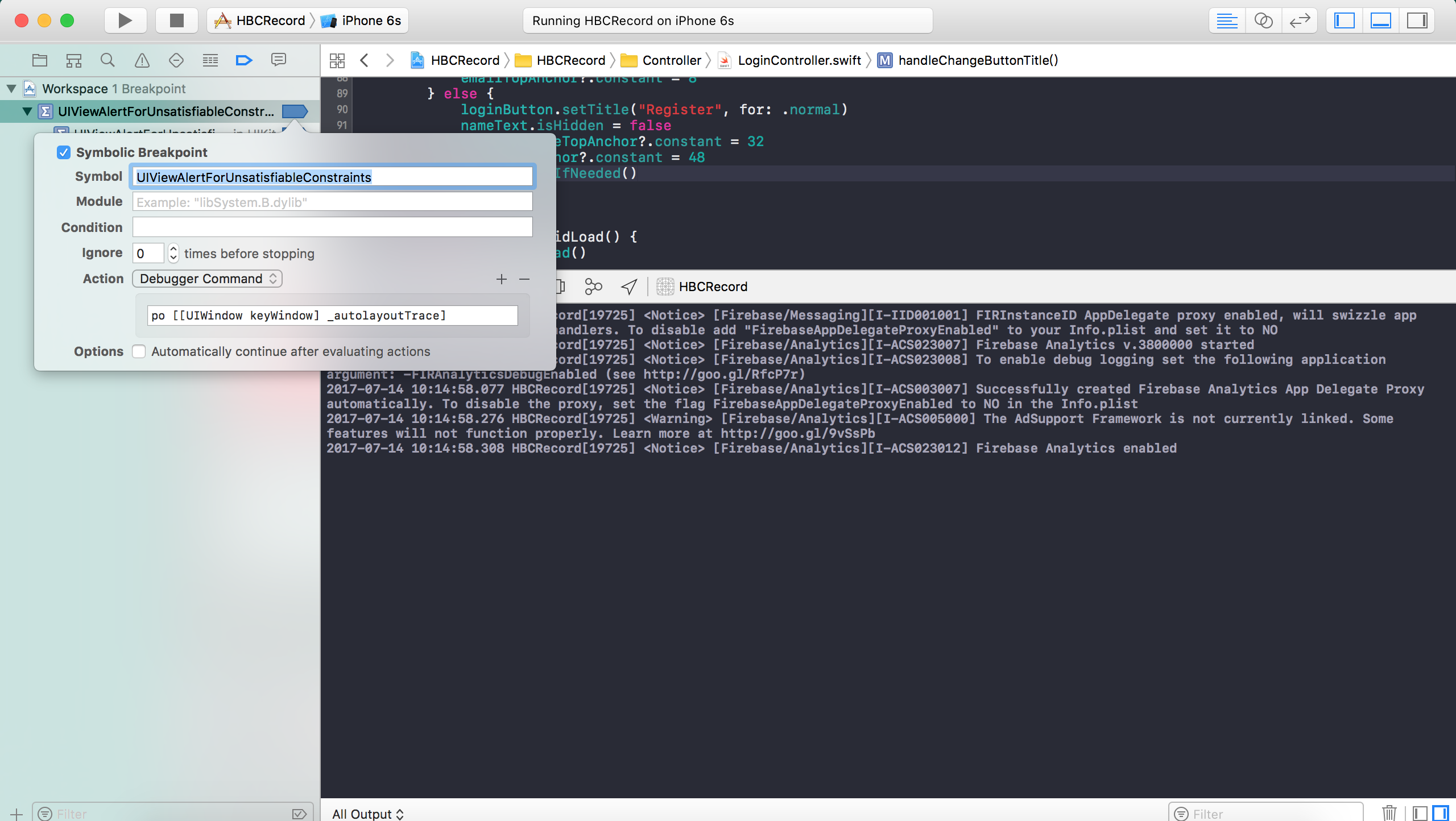Image resolution: width=1456 pixels, height=821 pixels.
Task: Click the Simulate Location arrow icon
Action: point(629,287)
